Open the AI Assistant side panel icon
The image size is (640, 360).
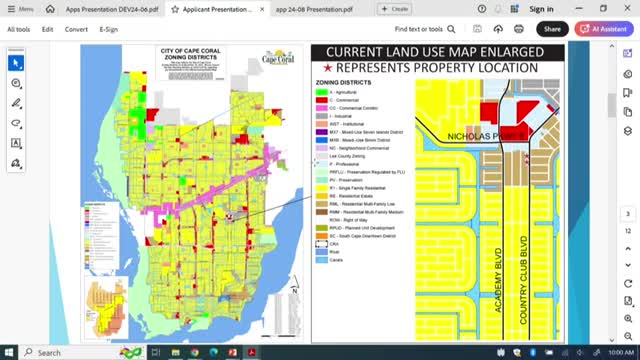628,53
